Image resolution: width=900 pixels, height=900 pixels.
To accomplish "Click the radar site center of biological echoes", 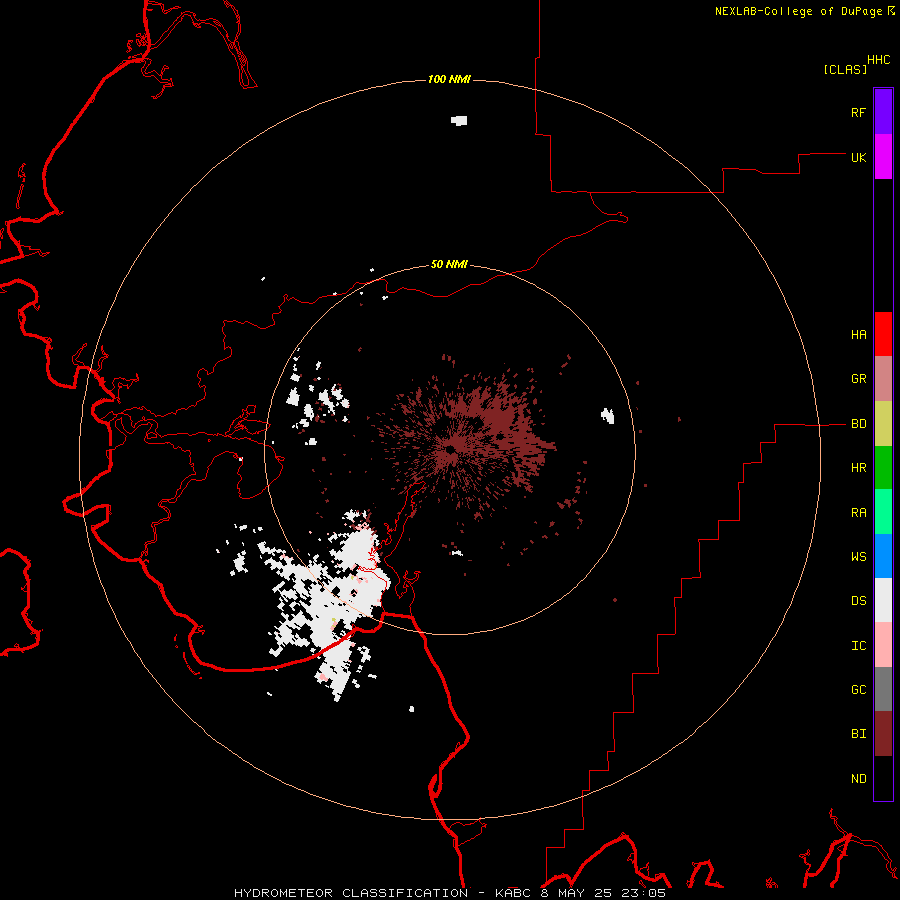I will (x=451, y=449).
